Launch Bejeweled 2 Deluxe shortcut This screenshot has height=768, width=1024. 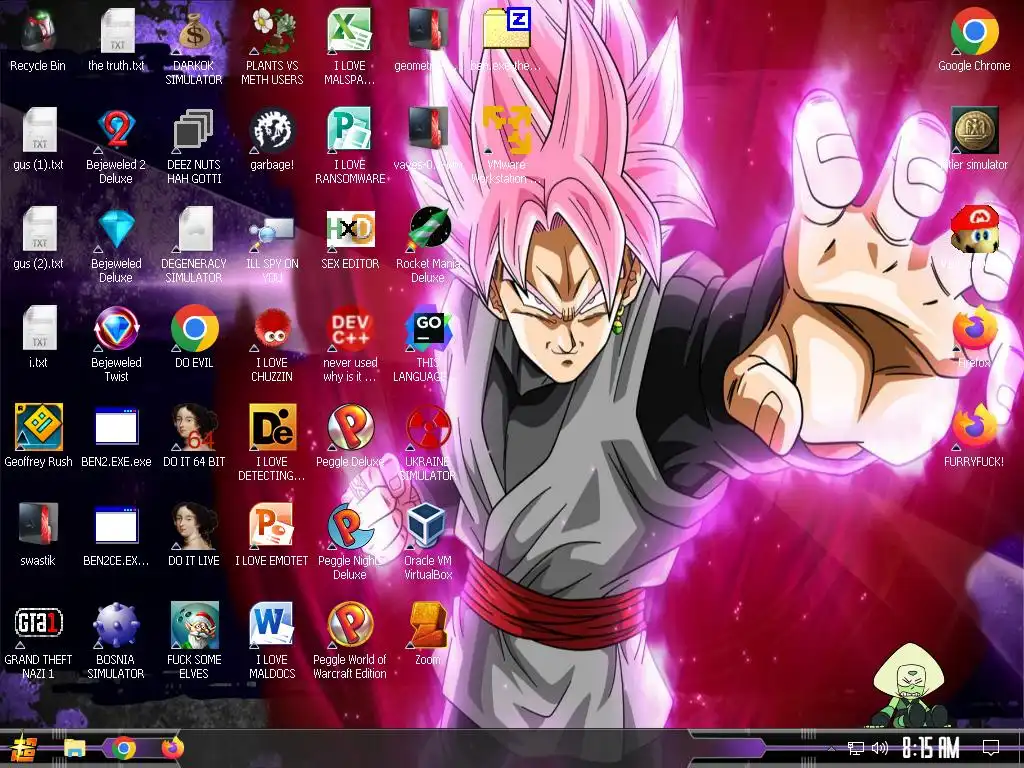pos(116,146)
